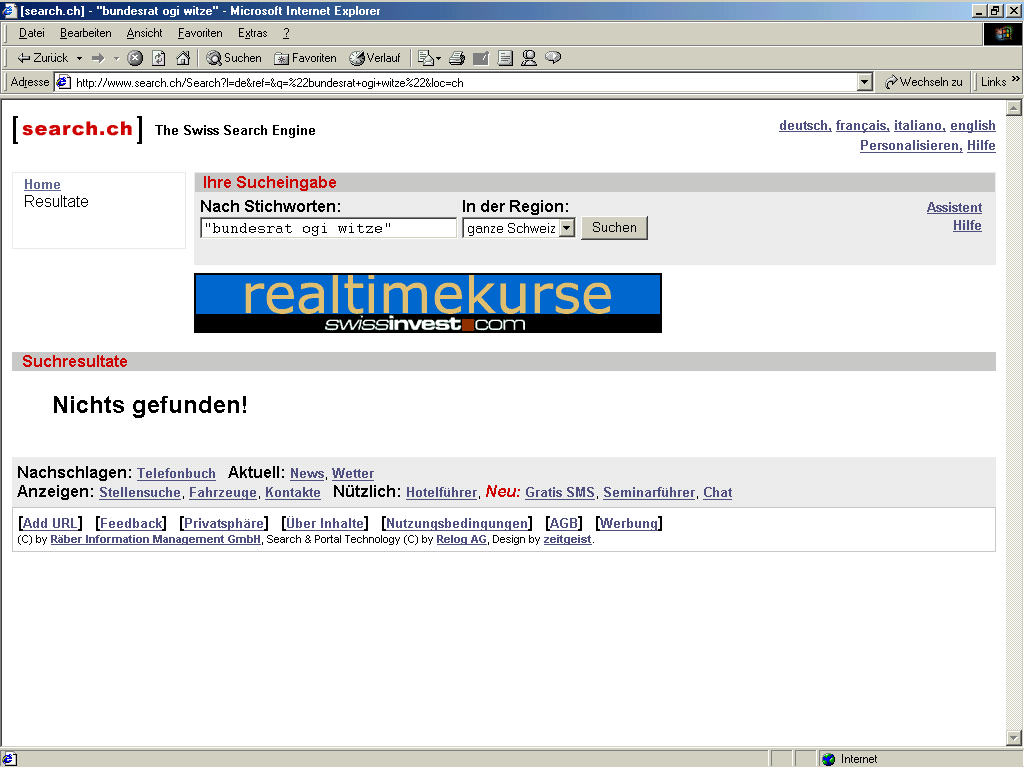Open the Stellensuche link
This screenshot has height=768, width=1024.
140,492
